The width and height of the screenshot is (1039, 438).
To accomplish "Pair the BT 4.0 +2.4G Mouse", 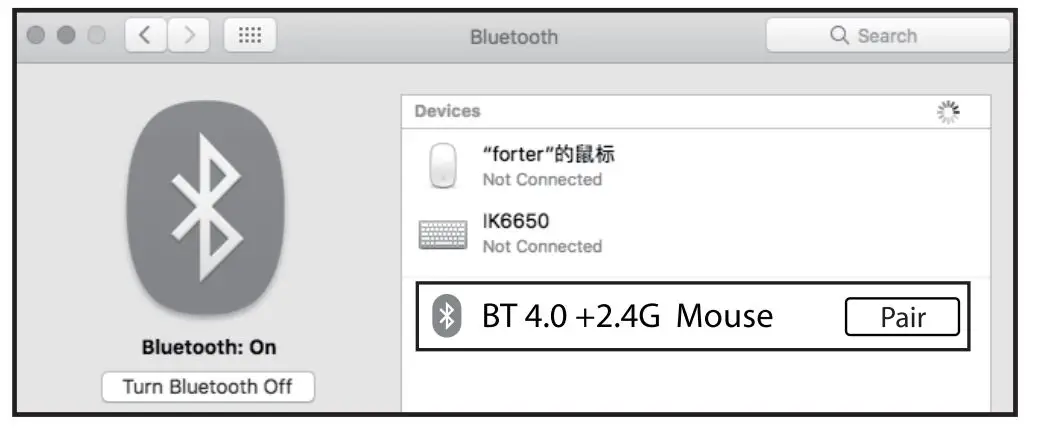I will point(902,318).
